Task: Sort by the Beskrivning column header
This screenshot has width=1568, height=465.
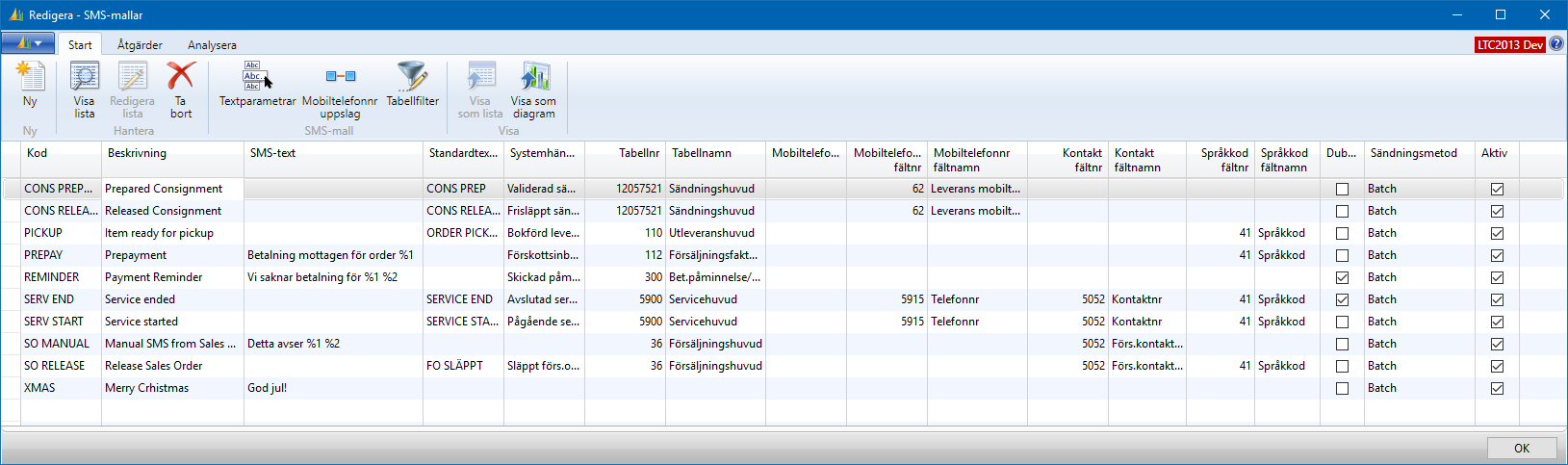Action: coord(172,159)
